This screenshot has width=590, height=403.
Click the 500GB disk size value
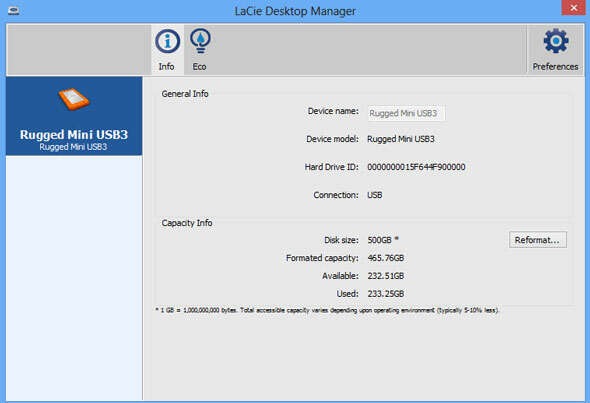pos(380,240)
